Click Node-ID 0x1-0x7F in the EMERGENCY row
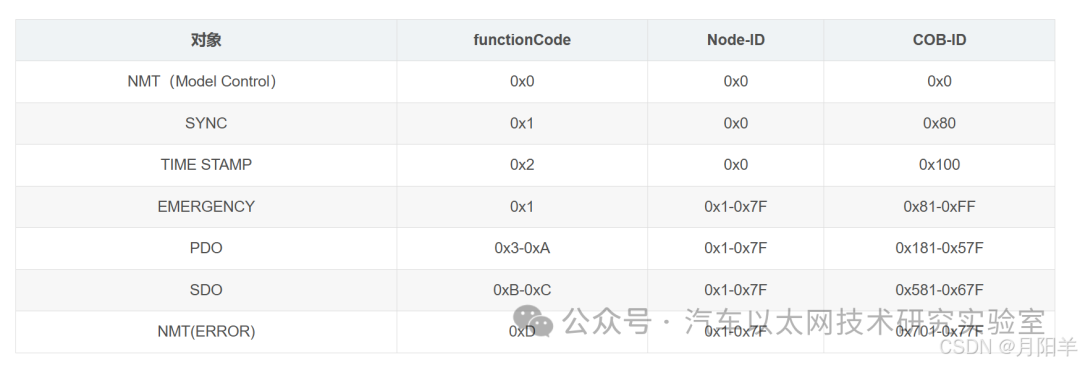This screenshot has height=365, width=1080. 736,207
